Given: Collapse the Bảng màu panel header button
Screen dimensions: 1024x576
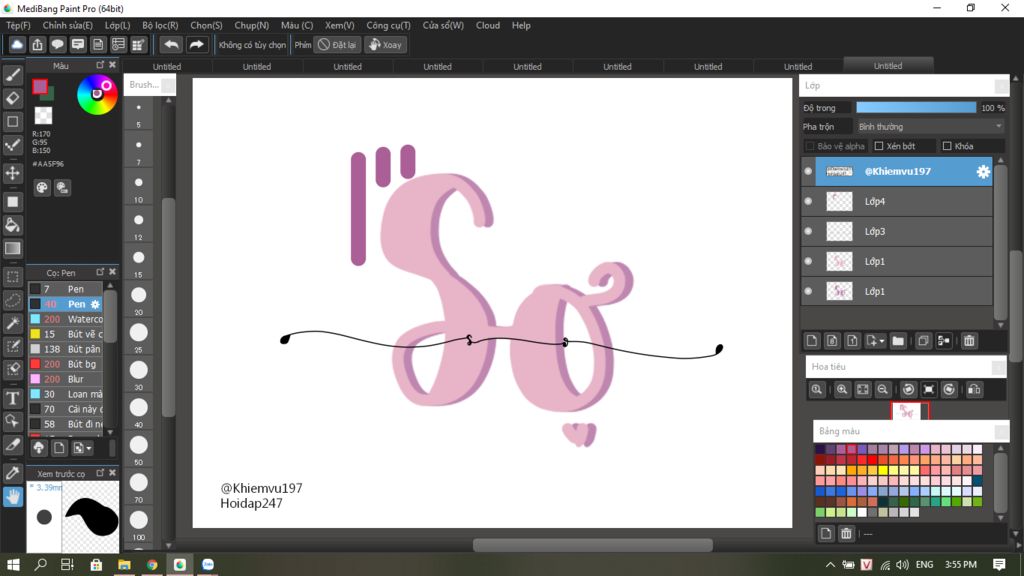Looking at the screenshot, I should tap(1001, 432).
